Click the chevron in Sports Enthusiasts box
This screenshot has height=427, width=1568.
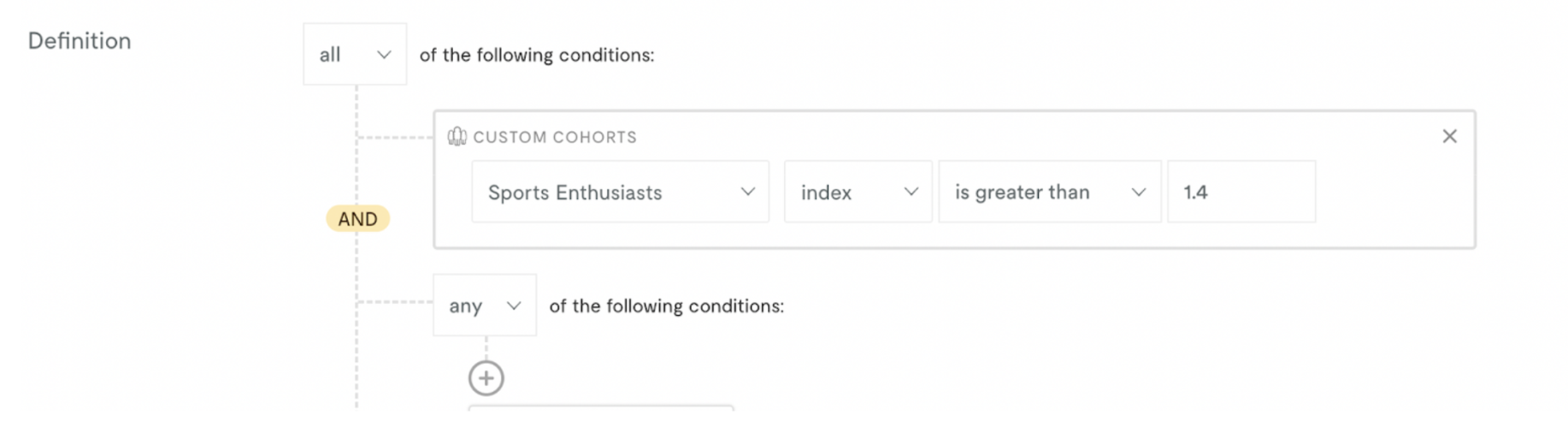748,192
